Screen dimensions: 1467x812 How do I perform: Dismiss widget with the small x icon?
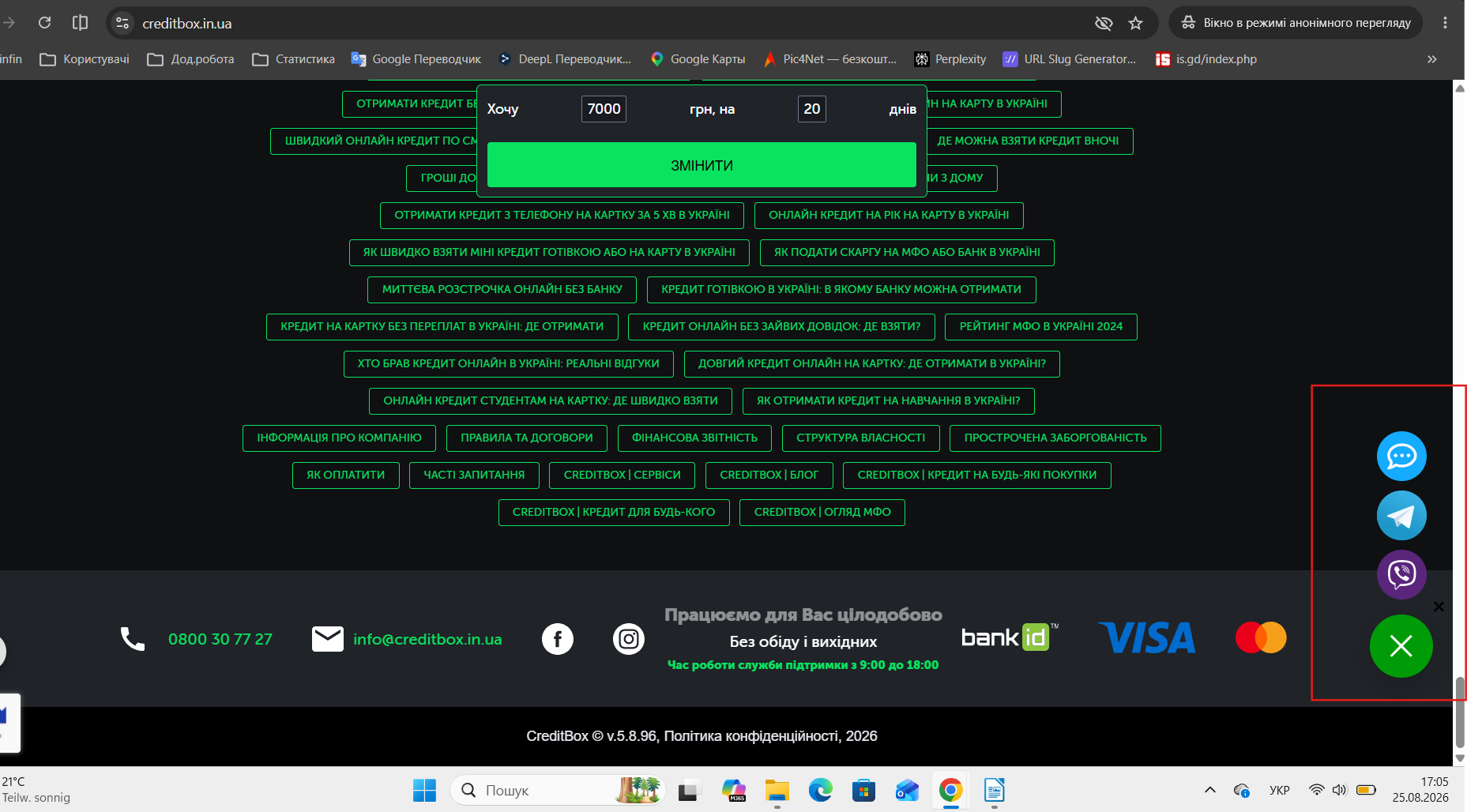[1439, 607]
